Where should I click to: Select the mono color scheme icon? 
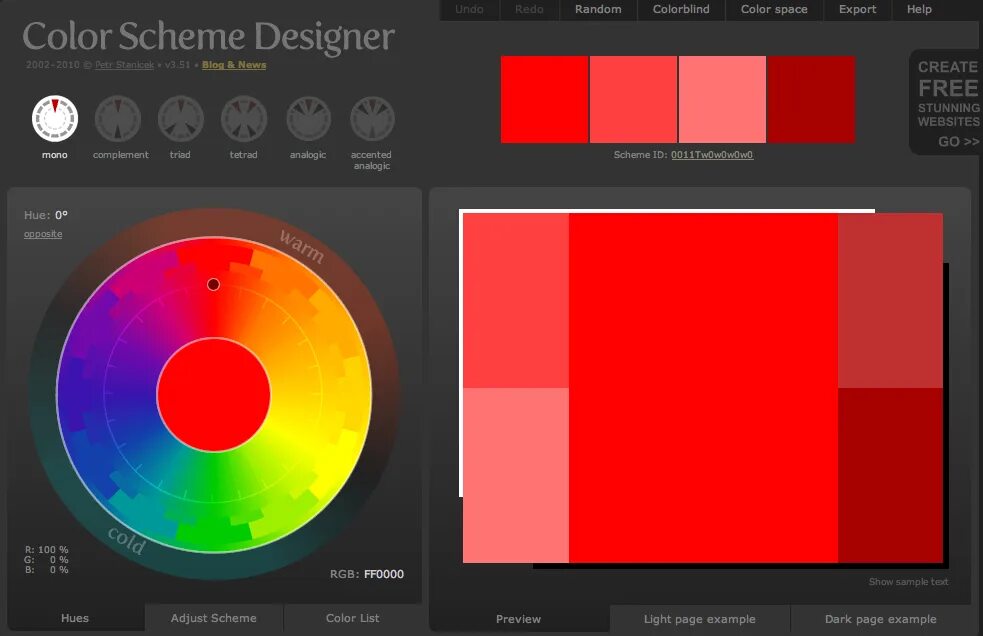54,116
